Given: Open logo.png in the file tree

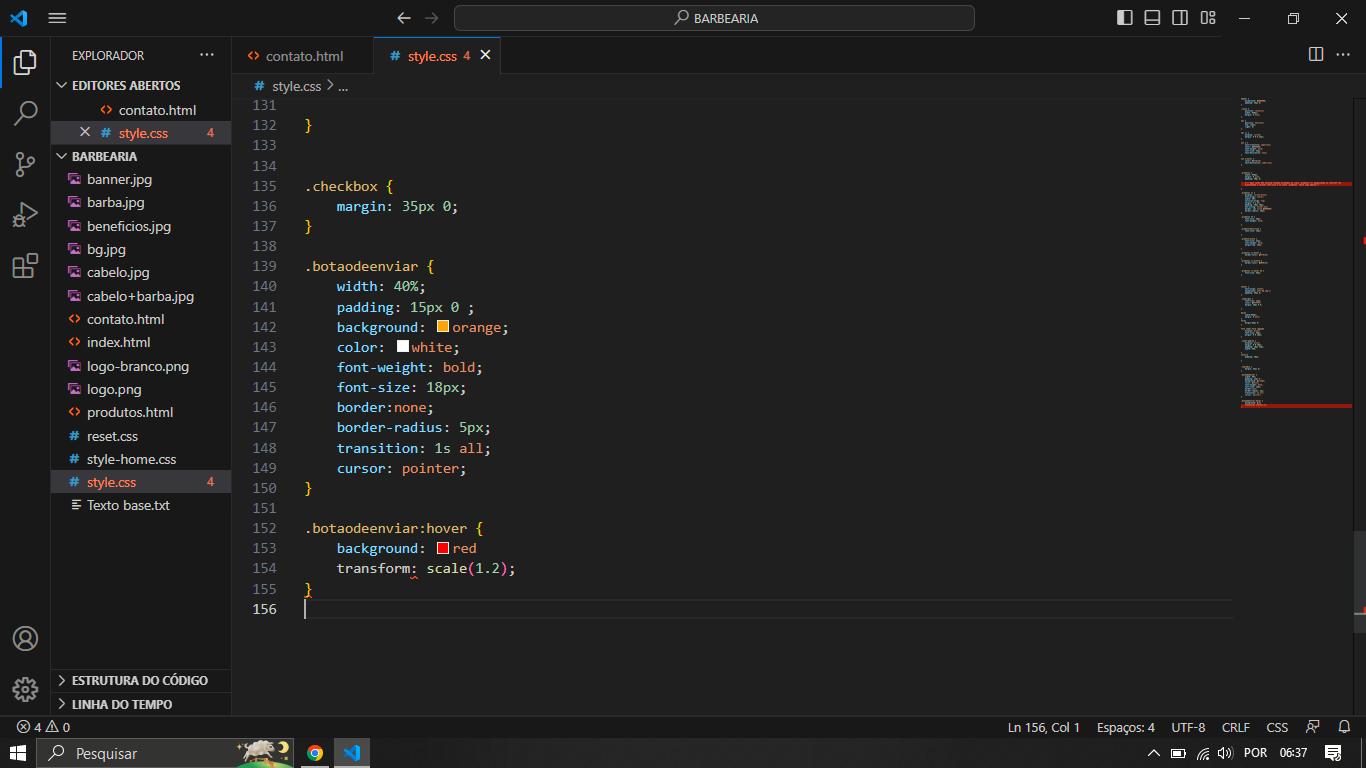Looking at the screenshot, I should 141,389.
